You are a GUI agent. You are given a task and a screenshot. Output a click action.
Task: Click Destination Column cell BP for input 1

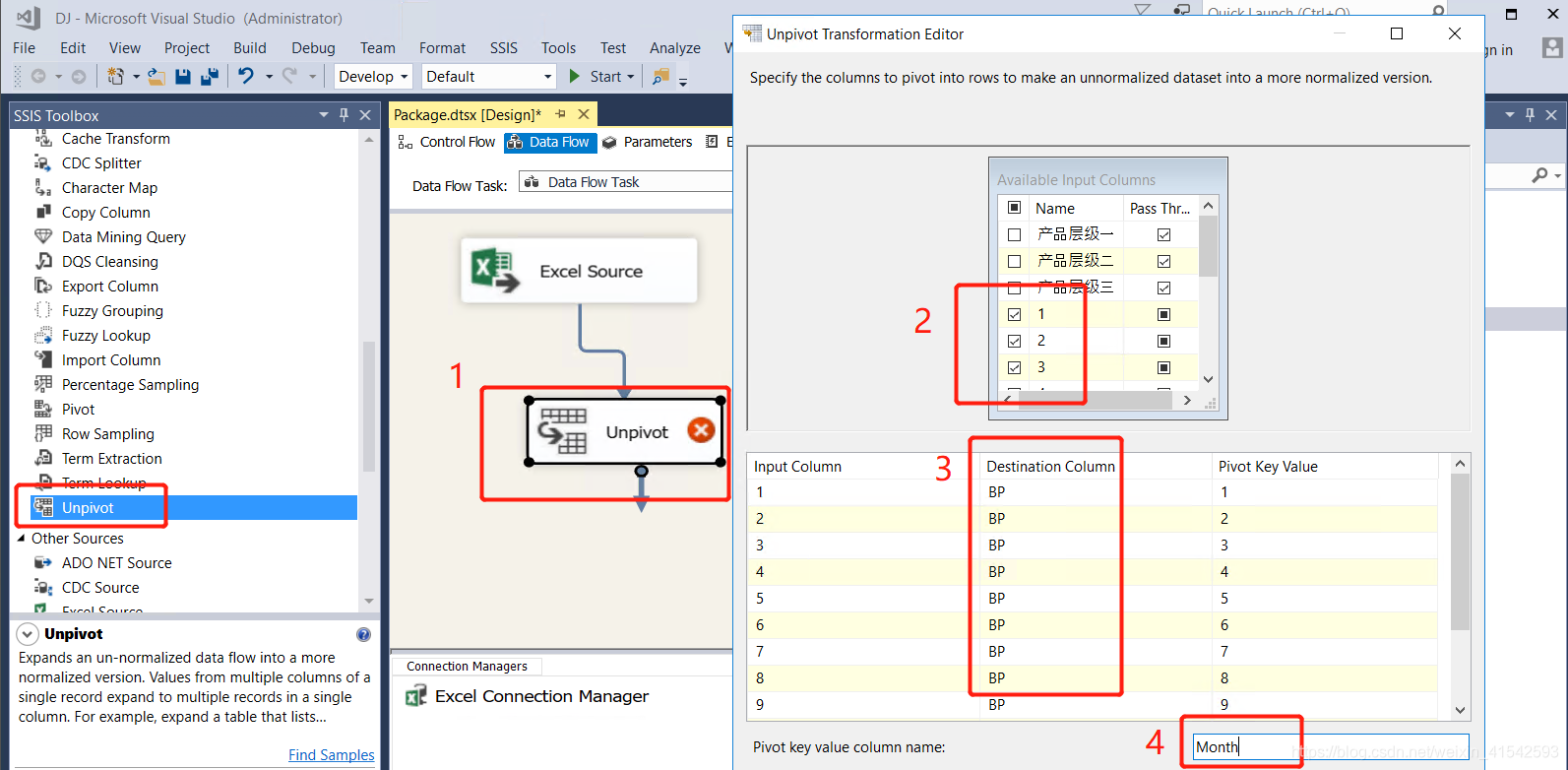tap(1096, 492)
